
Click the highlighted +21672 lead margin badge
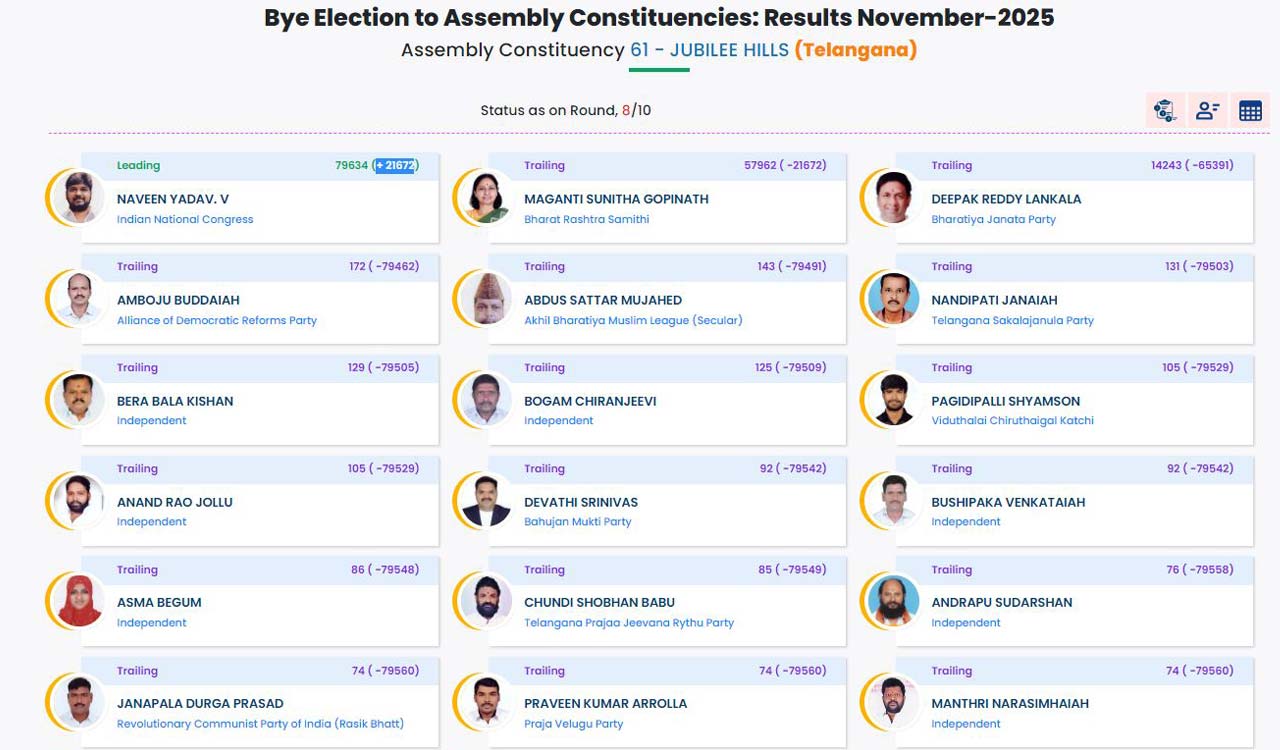[x=394, y=165]
